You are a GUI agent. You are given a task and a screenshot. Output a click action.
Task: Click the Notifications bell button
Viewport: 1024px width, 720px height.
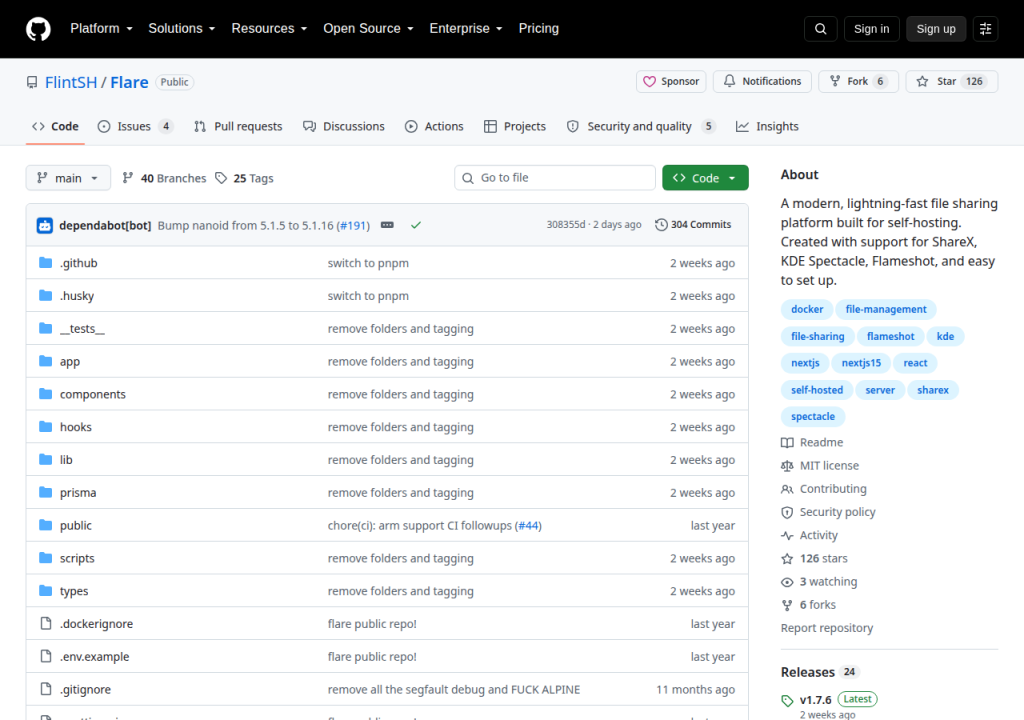(762, 81)
